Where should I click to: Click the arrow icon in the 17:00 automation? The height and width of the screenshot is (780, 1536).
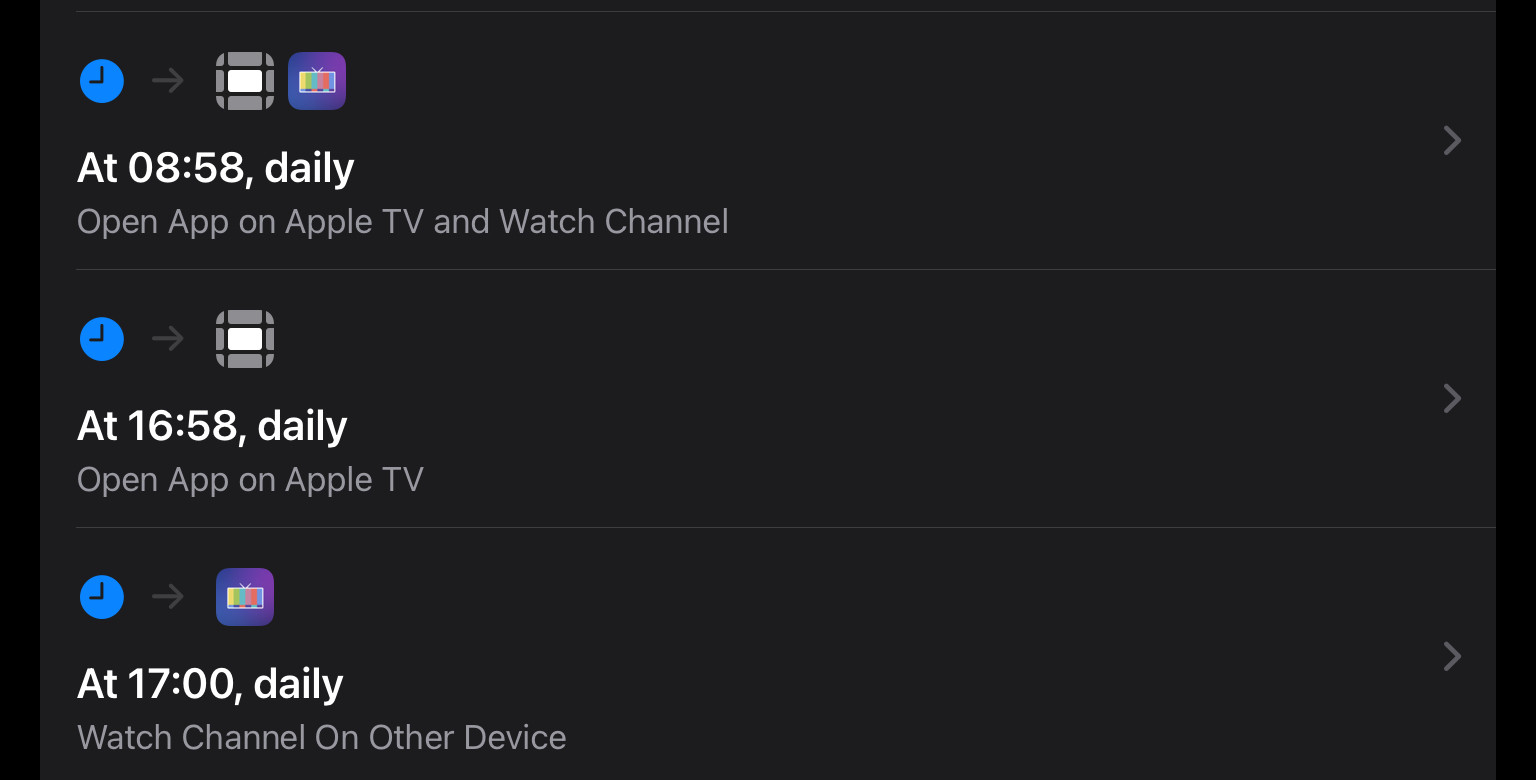pos(168,597)
